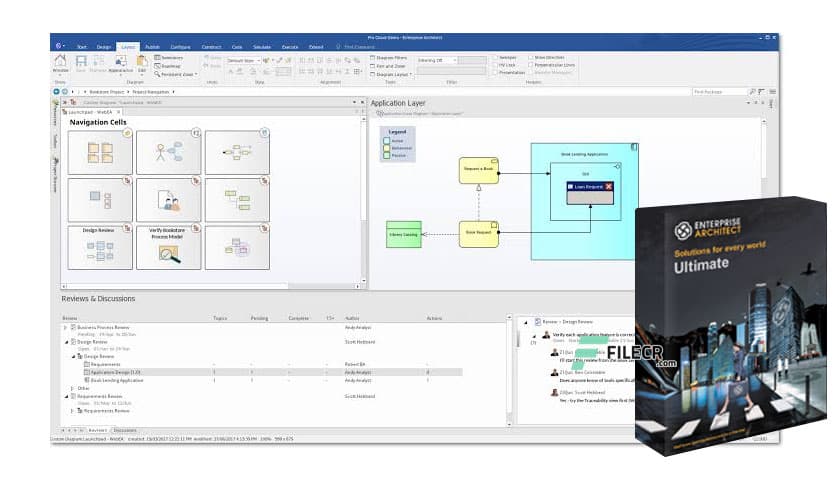Click the user avatar beside Verify each application
Viewport: 836px width, 484px height.
click(546, 335)
